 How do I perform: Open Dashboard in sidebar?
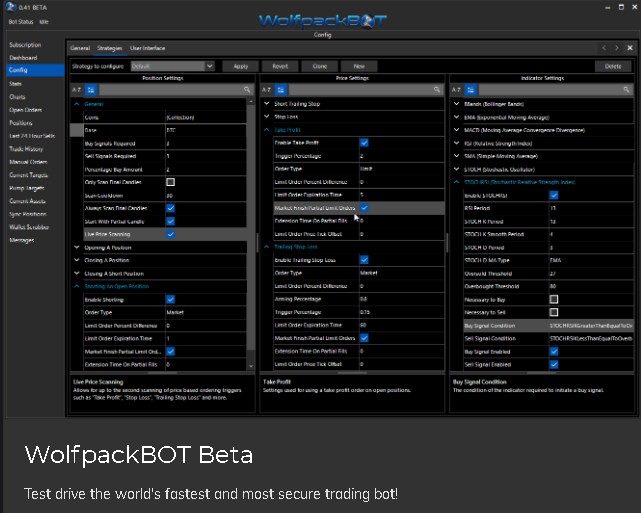tap(23, 58)
